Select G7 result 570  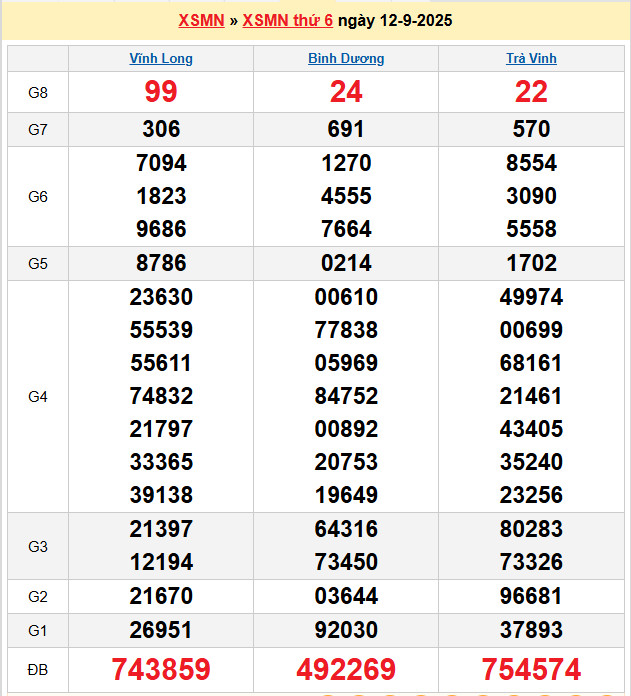pos(531,129)
